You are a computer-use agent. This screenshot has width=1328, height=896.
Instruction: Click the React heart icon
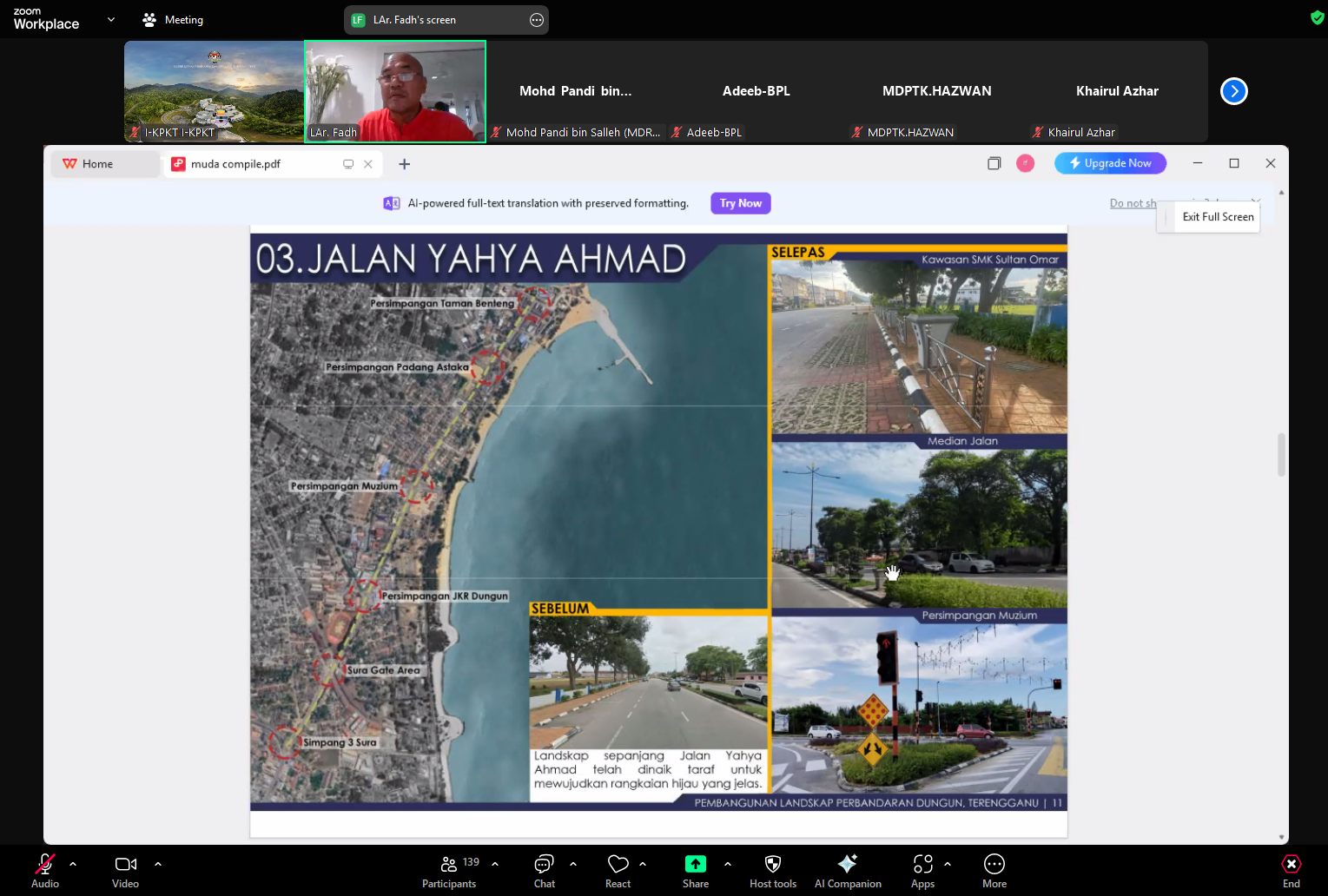(x=618, y=864)
